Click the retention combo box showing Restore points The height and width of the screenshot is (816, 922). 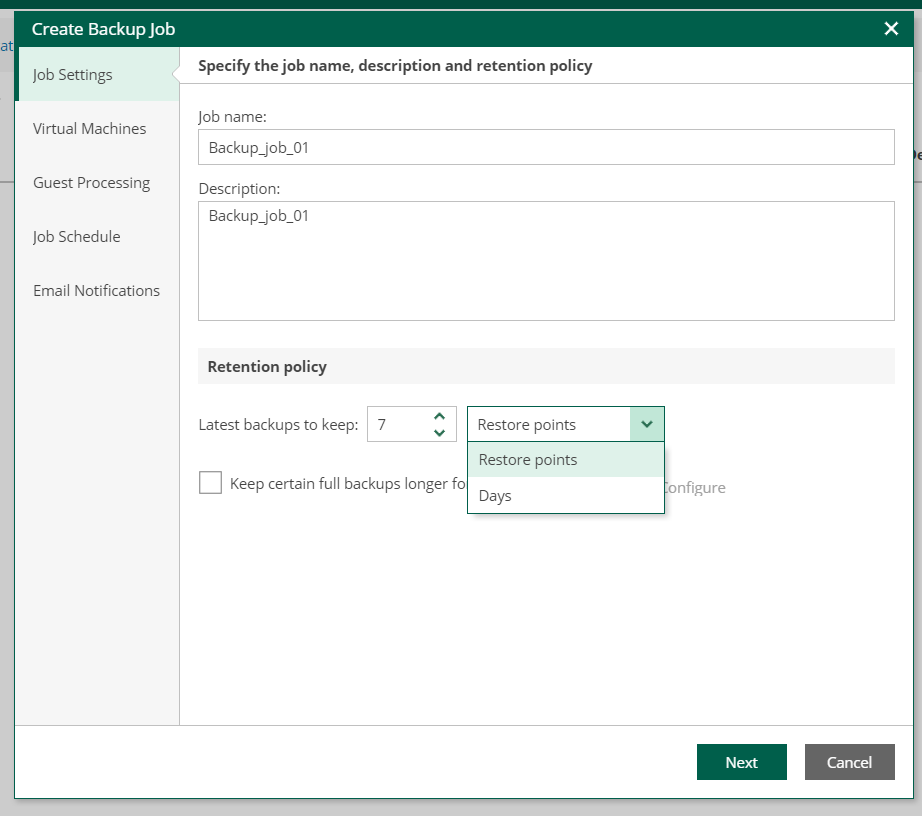[x=548, y=425]
